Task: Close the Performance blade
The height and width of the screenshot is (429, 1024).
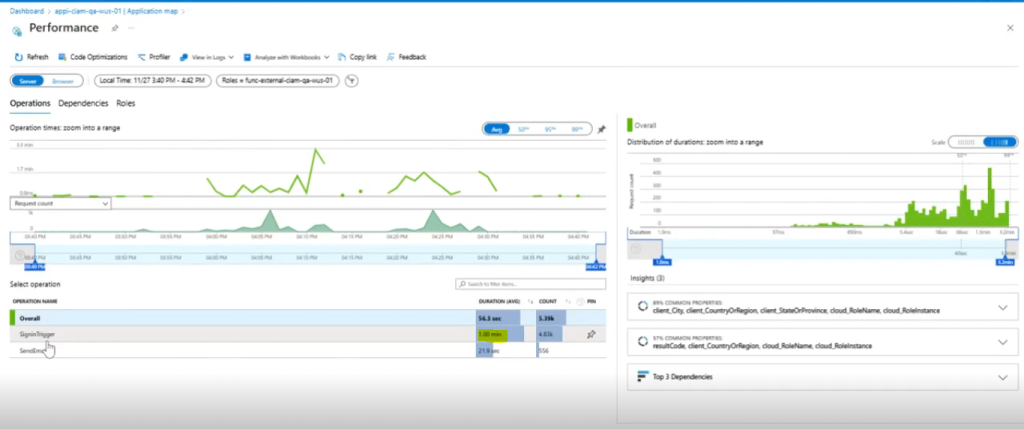Action: pos(1010,28)
